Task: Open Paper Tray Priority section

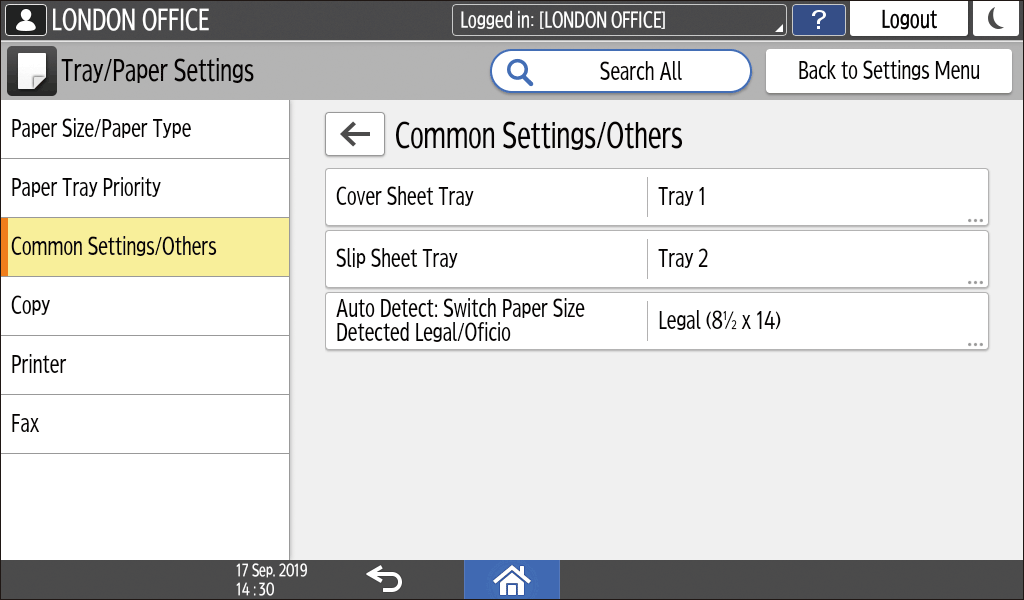Action: [145, 188]
